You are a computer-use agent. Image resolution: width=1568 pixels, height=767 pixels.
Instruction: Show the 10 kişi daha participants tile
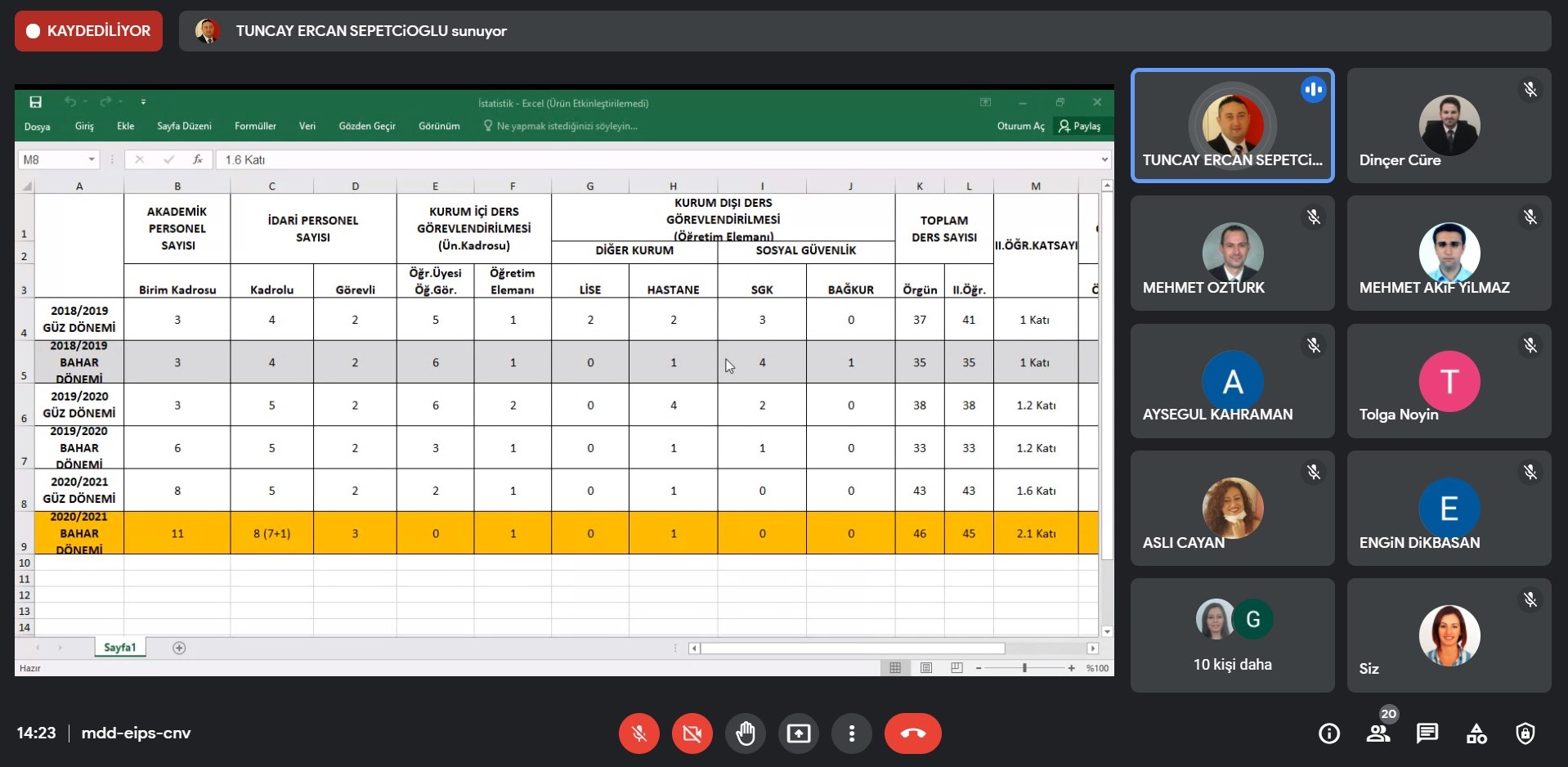1232,635
